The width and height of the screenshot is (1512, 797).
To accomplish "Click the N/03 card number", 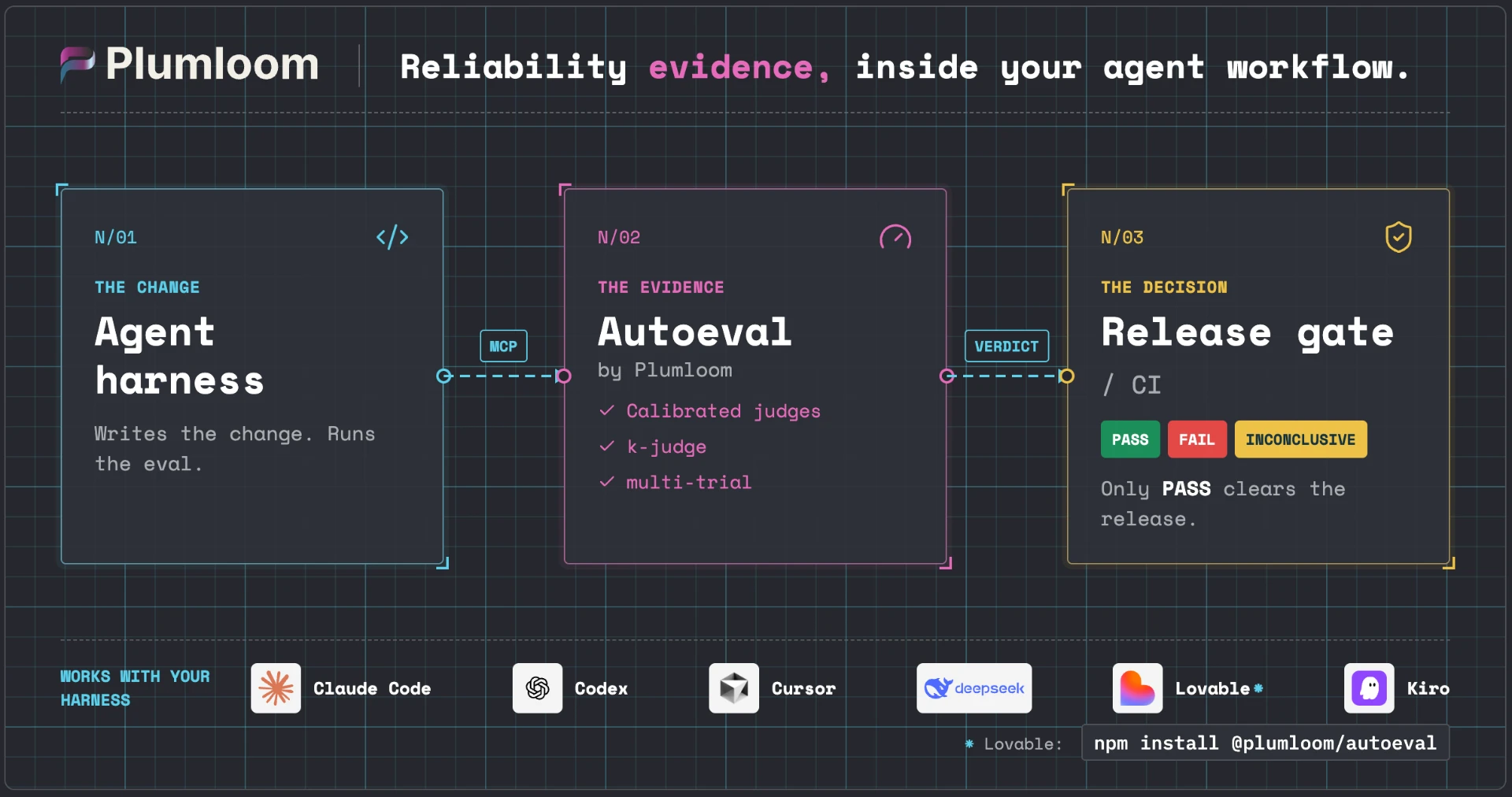I will [x=1122, y=237].
